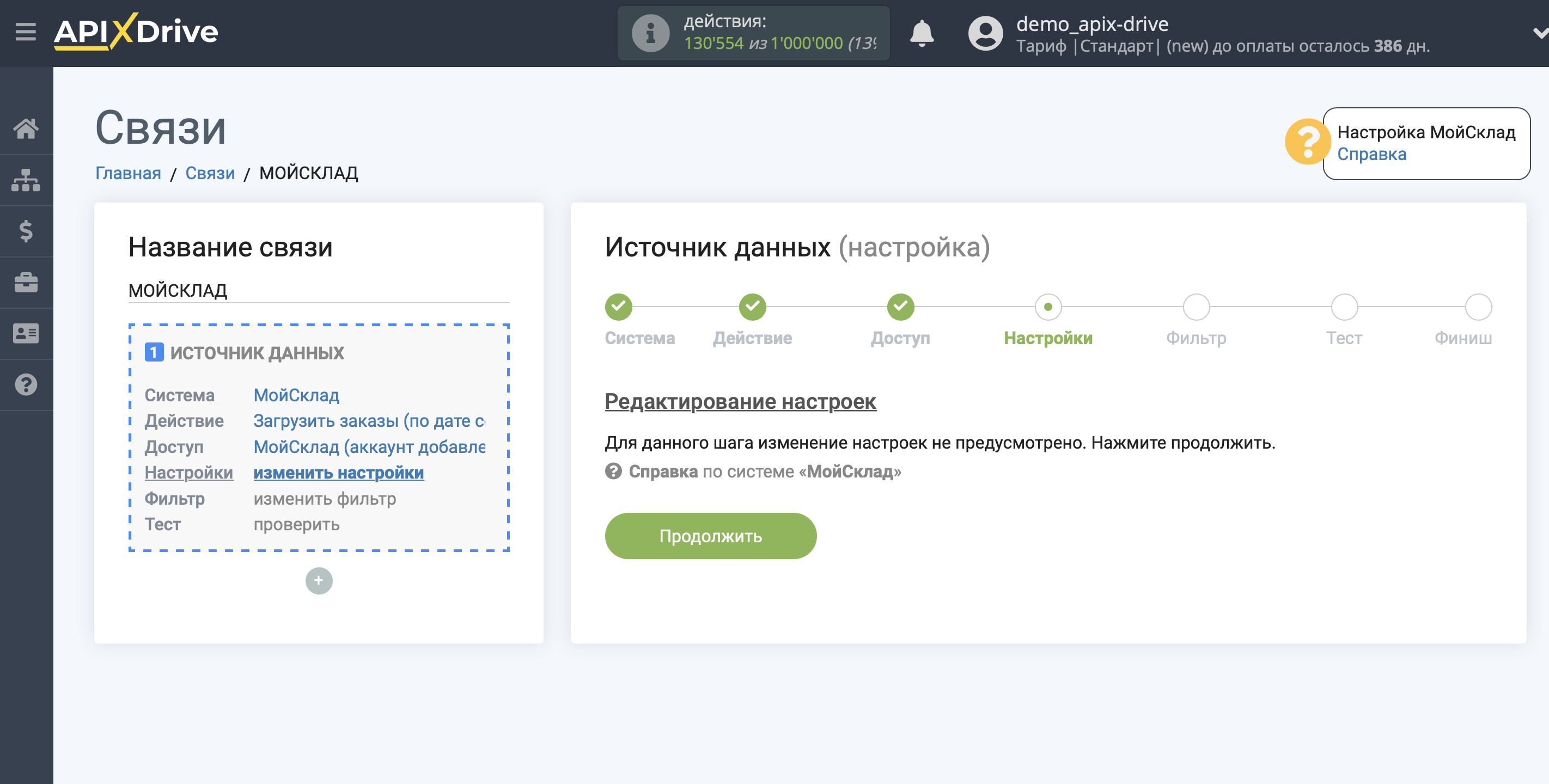Select the Фильтр step circle
The image size is (1549, 784).
click(x=1196, y=307)
